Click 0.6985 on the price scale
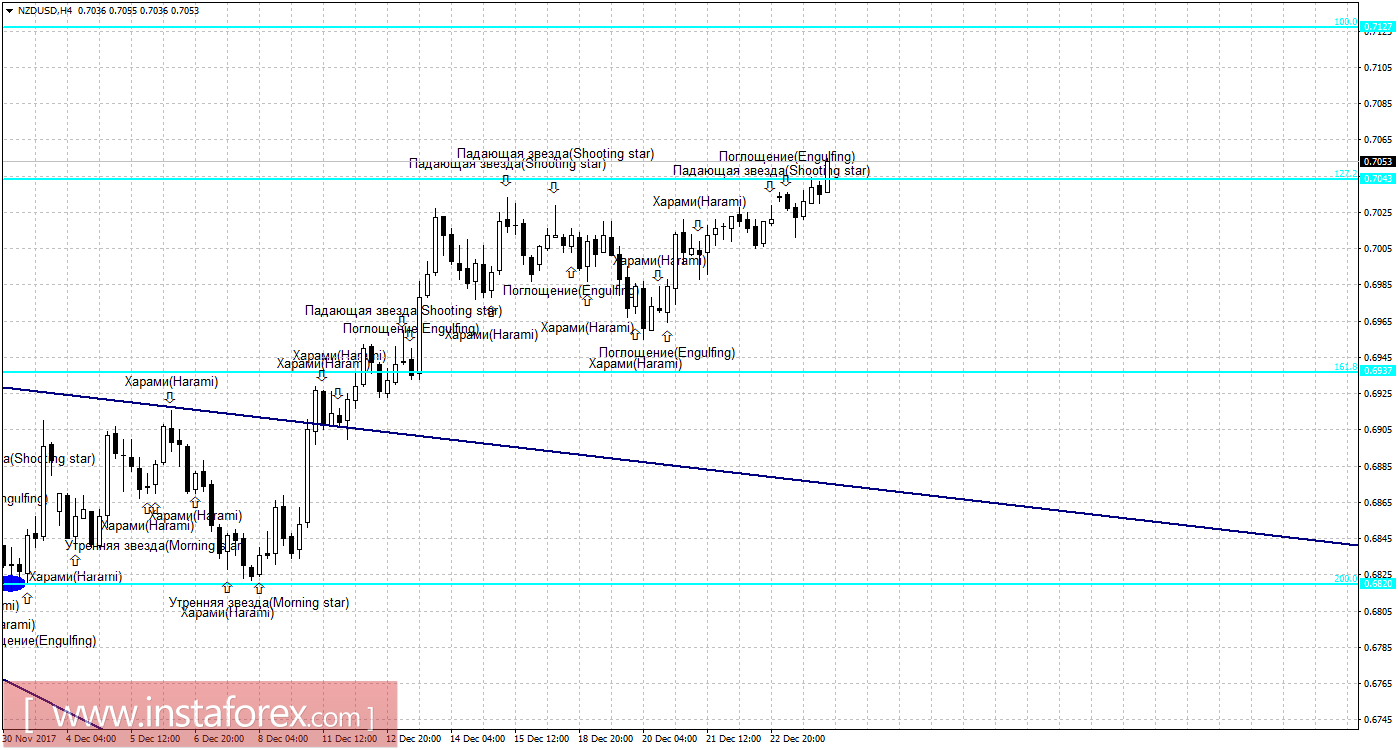Viewport: 1398px width, 750px height. (1378, 285)
